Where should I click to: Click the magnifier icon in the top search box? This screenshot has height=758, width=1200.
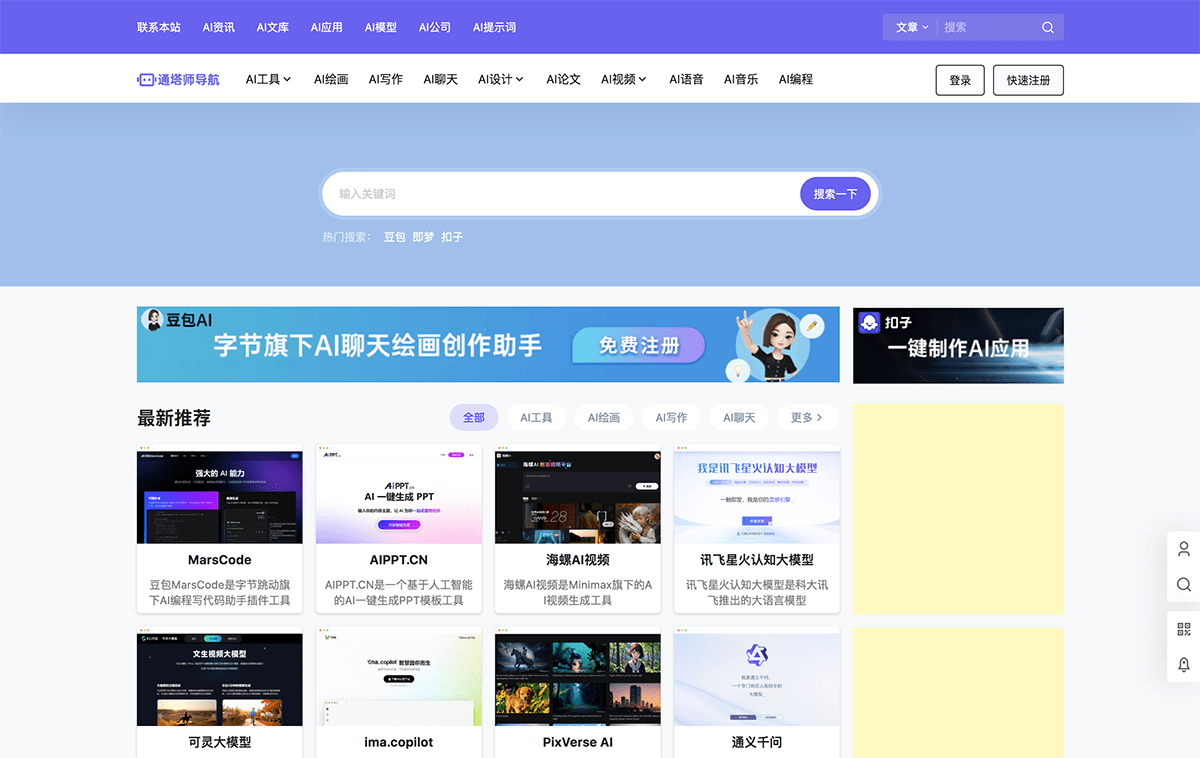pyautogui.click(x=1047, y=27)
